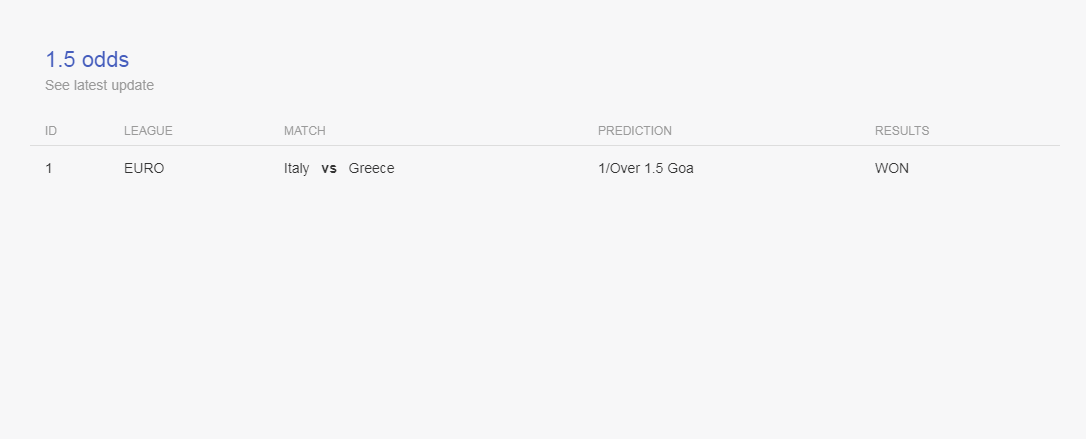Viewport: 1086px width, 439px height.
Task: Click the word "See" in the subtitle
Action: pyautogui.click(x=57, y=85)
